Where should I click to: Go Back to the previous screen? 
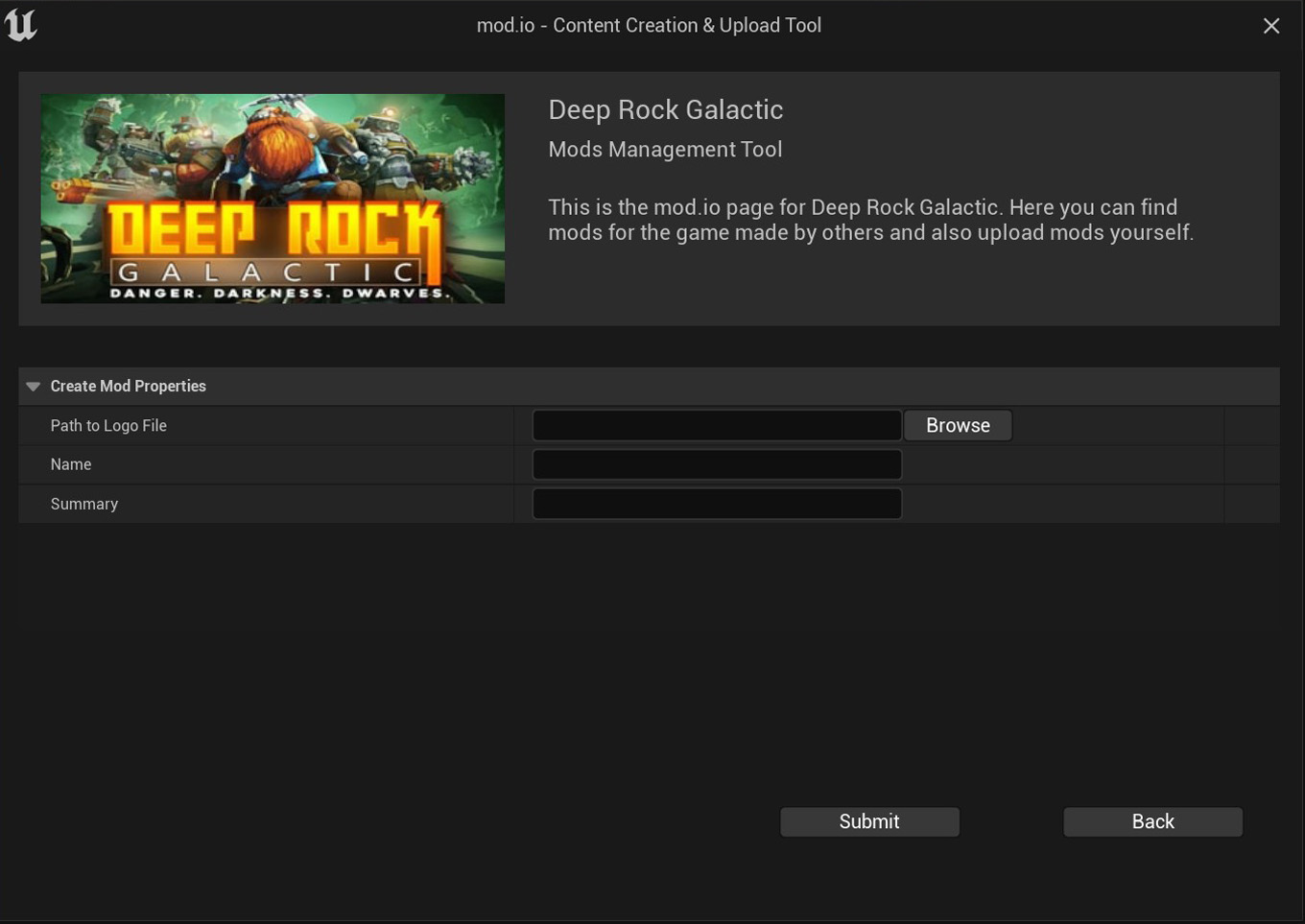tap(1152, 821)
